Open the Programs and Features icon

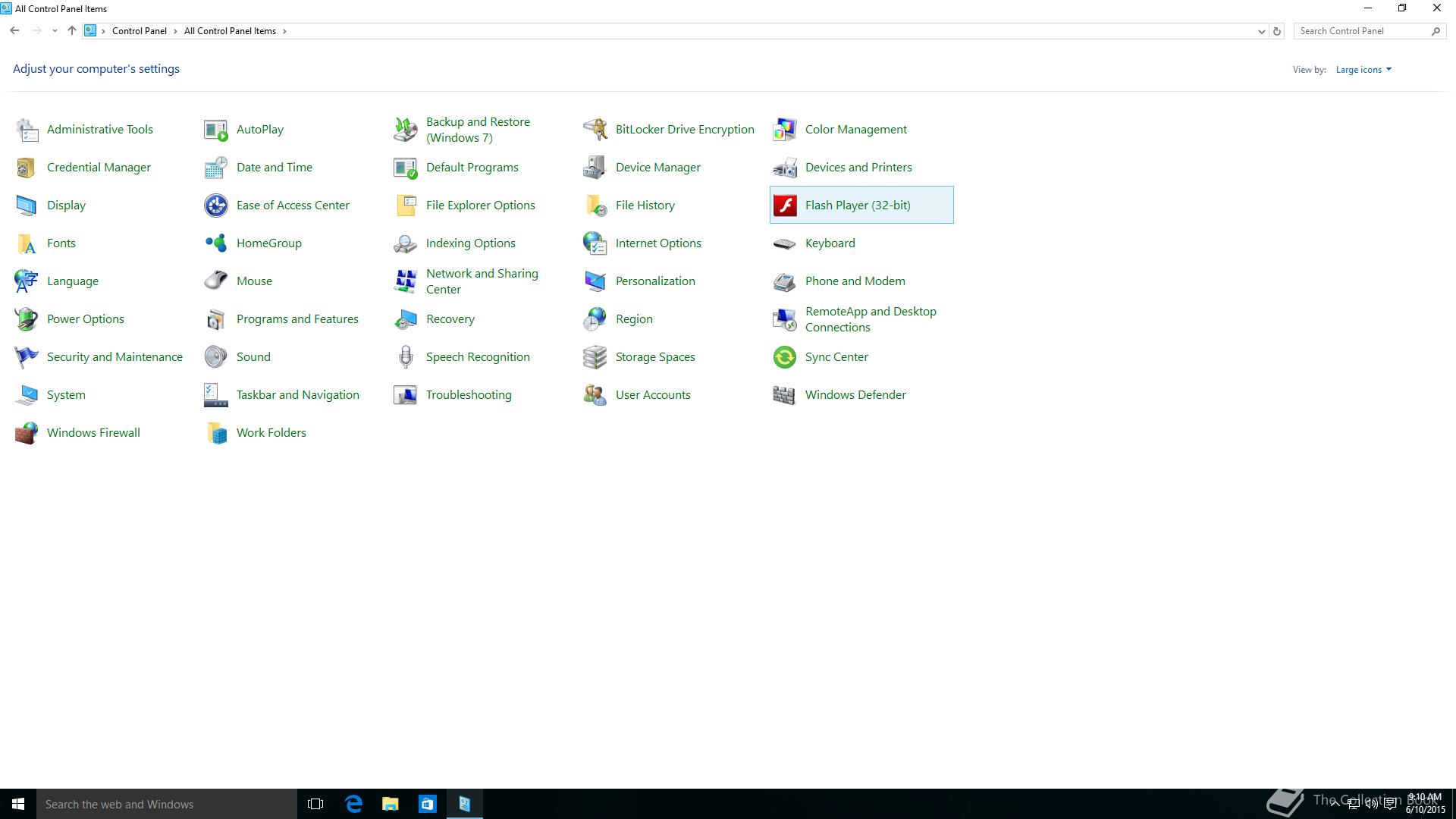216,319
